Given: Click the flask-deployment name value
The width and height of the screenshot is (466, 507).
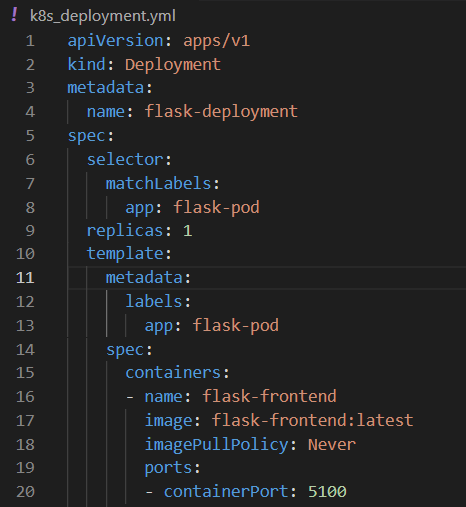Looking at the screenshot, I should (x=221, y=112).
